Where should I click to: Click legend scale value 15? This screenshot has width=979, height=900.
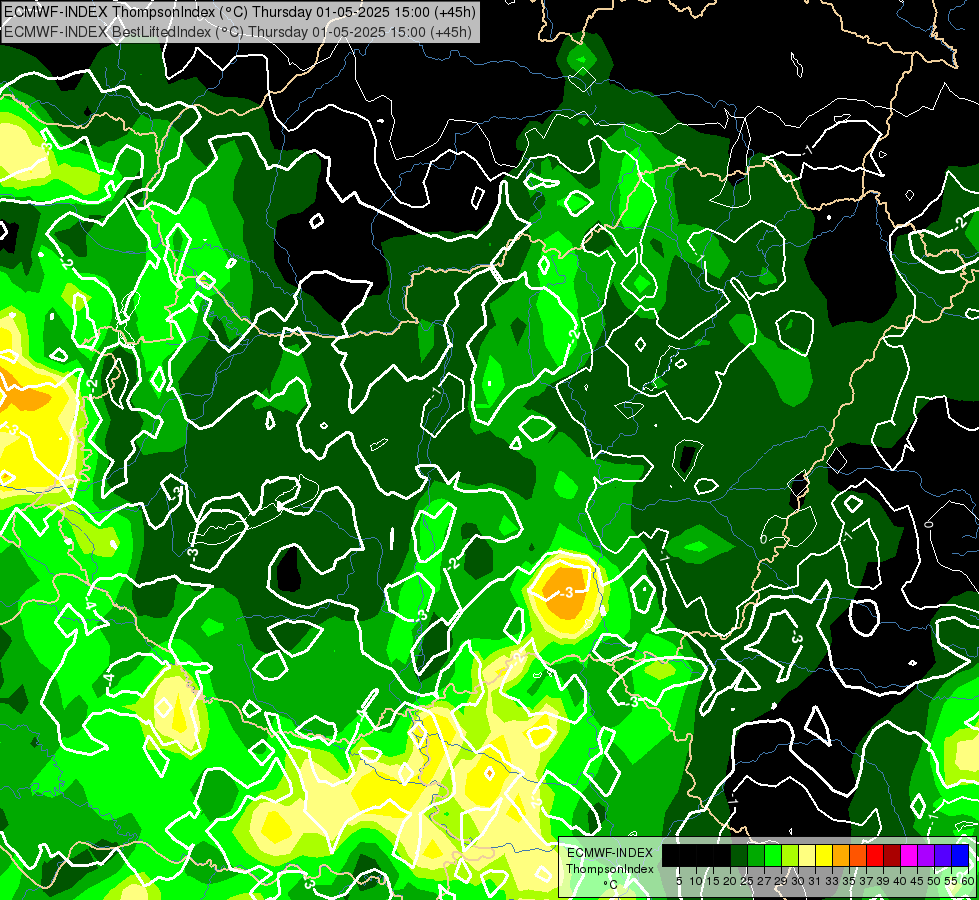click(x=713, y=881)
